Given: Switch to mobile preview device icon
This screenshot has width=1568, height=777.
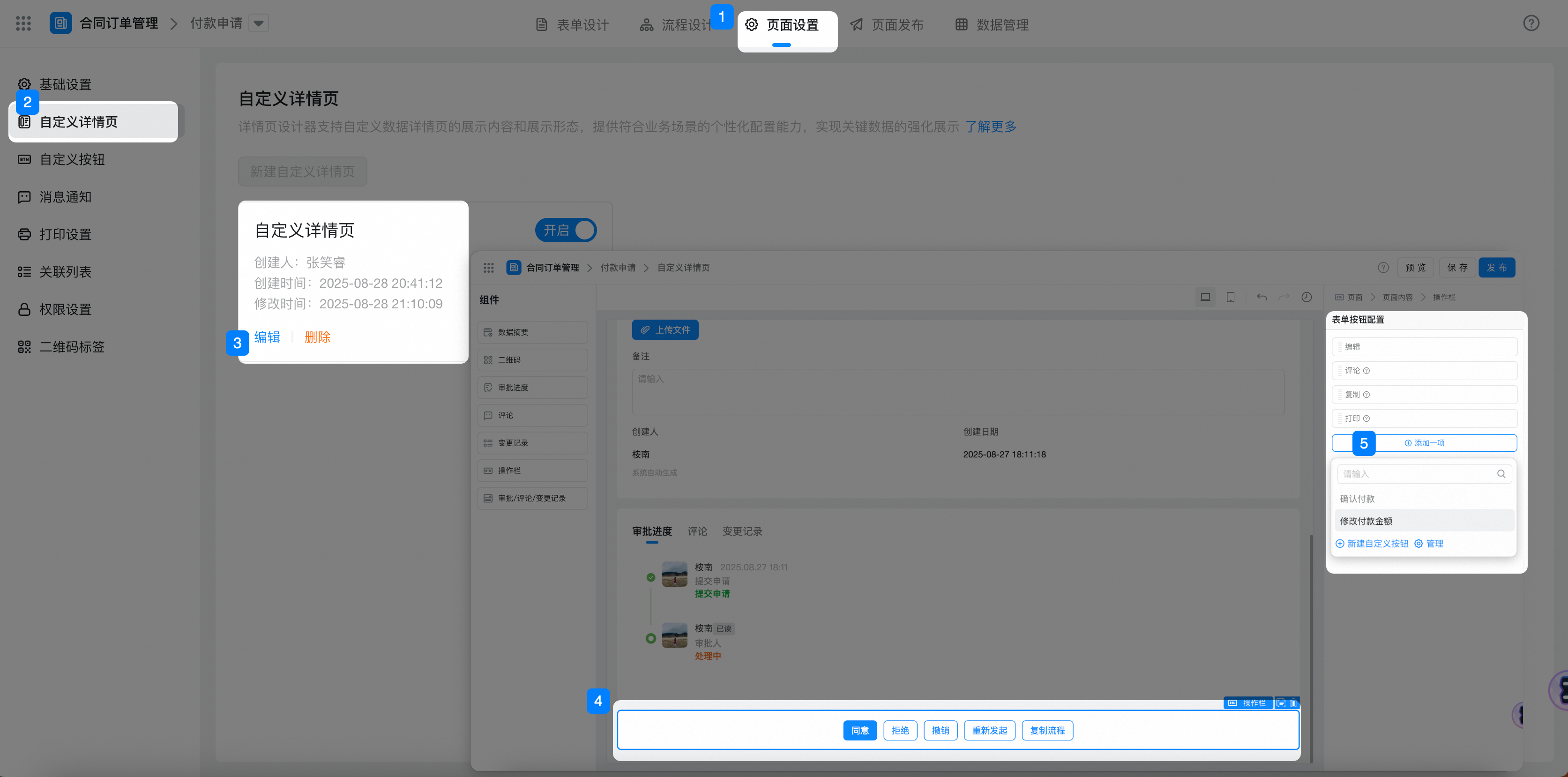Looking at the screenshot, I should click(x=1230, y=297).
